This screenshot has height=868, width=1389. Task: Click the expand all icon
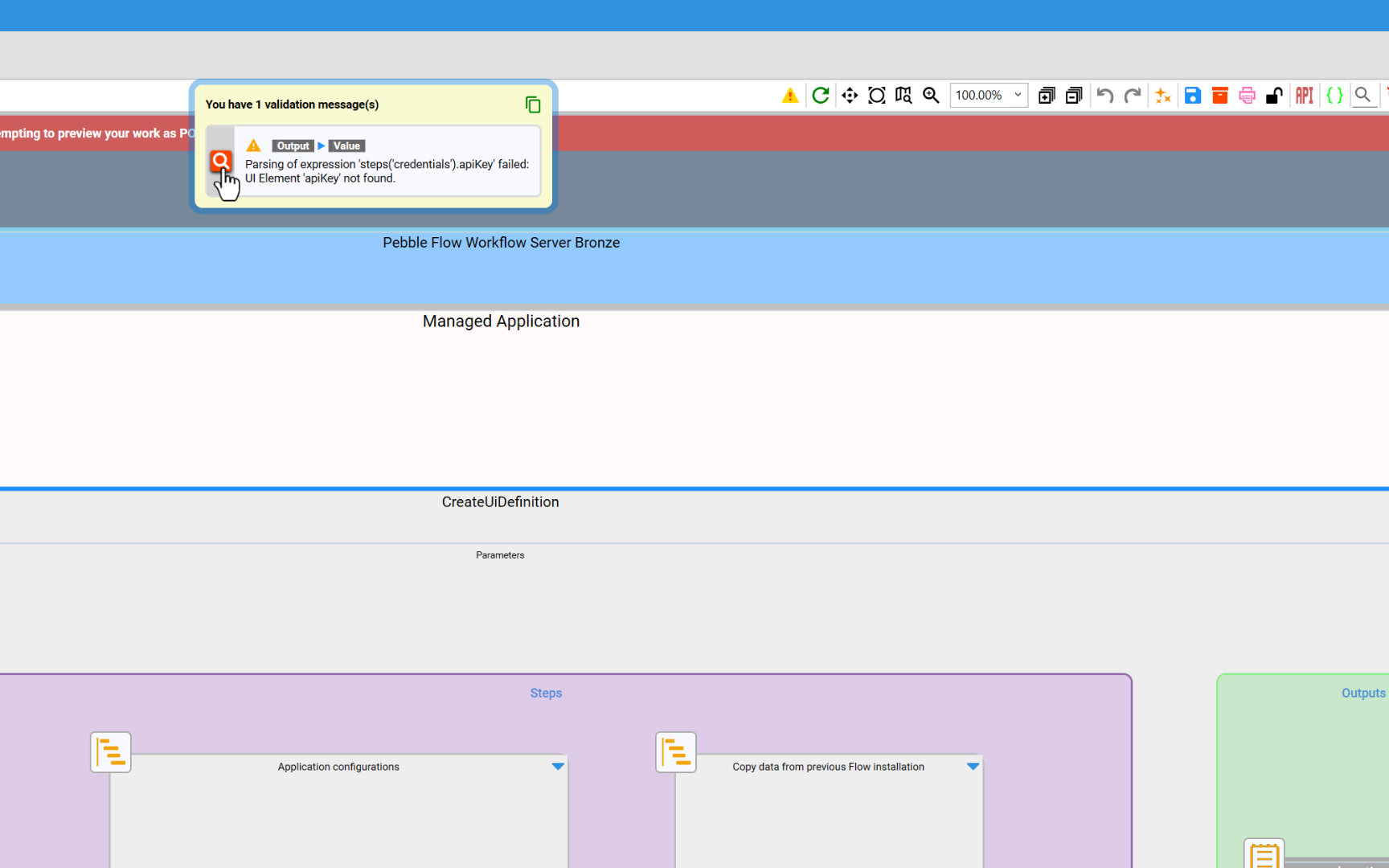tap(1047, 96)
